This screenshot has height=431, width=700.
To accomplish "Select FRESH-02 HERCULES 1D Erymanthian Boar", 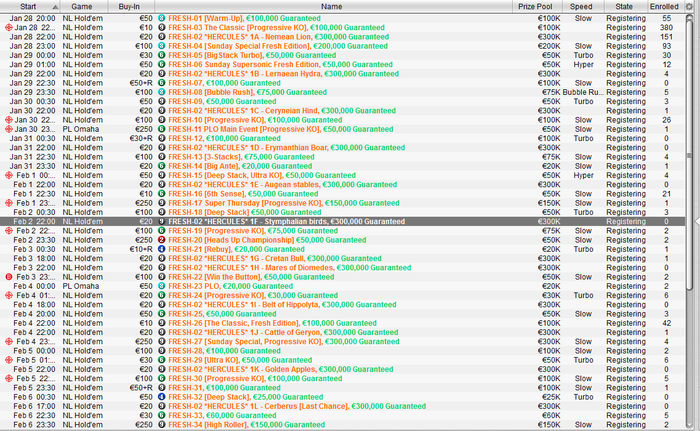I will (x=342, y=147).
